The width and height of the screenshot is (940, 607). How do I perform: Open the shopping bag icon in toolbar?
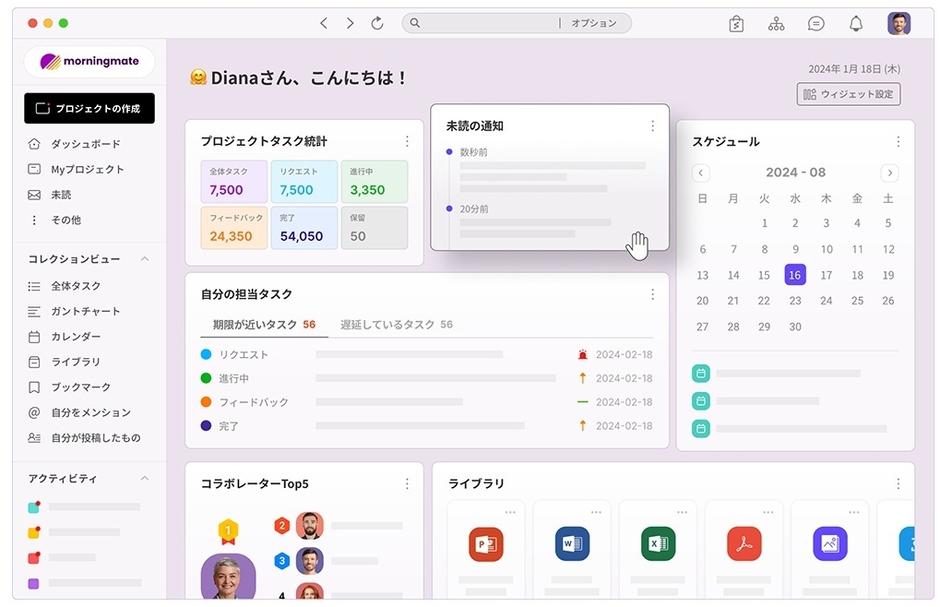[736, 22]
